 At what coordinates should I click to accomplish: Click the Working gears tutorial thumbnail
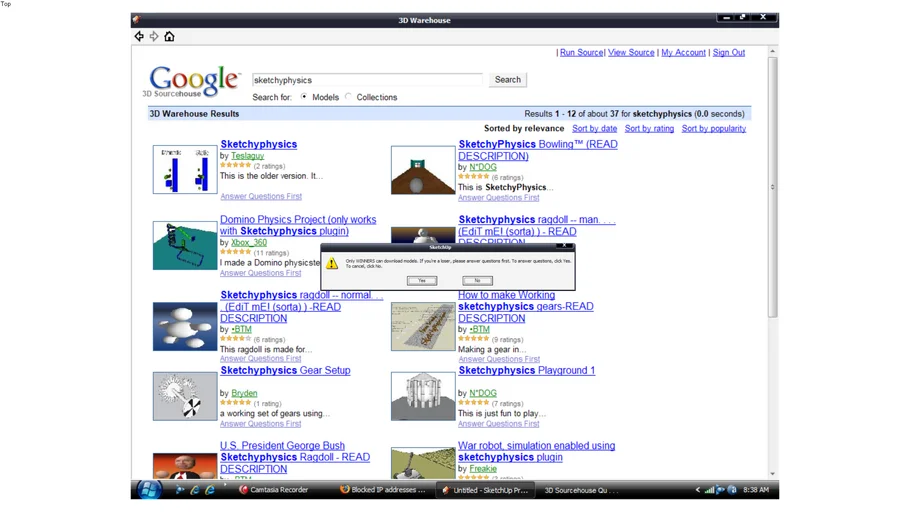[x=423, y=326]
